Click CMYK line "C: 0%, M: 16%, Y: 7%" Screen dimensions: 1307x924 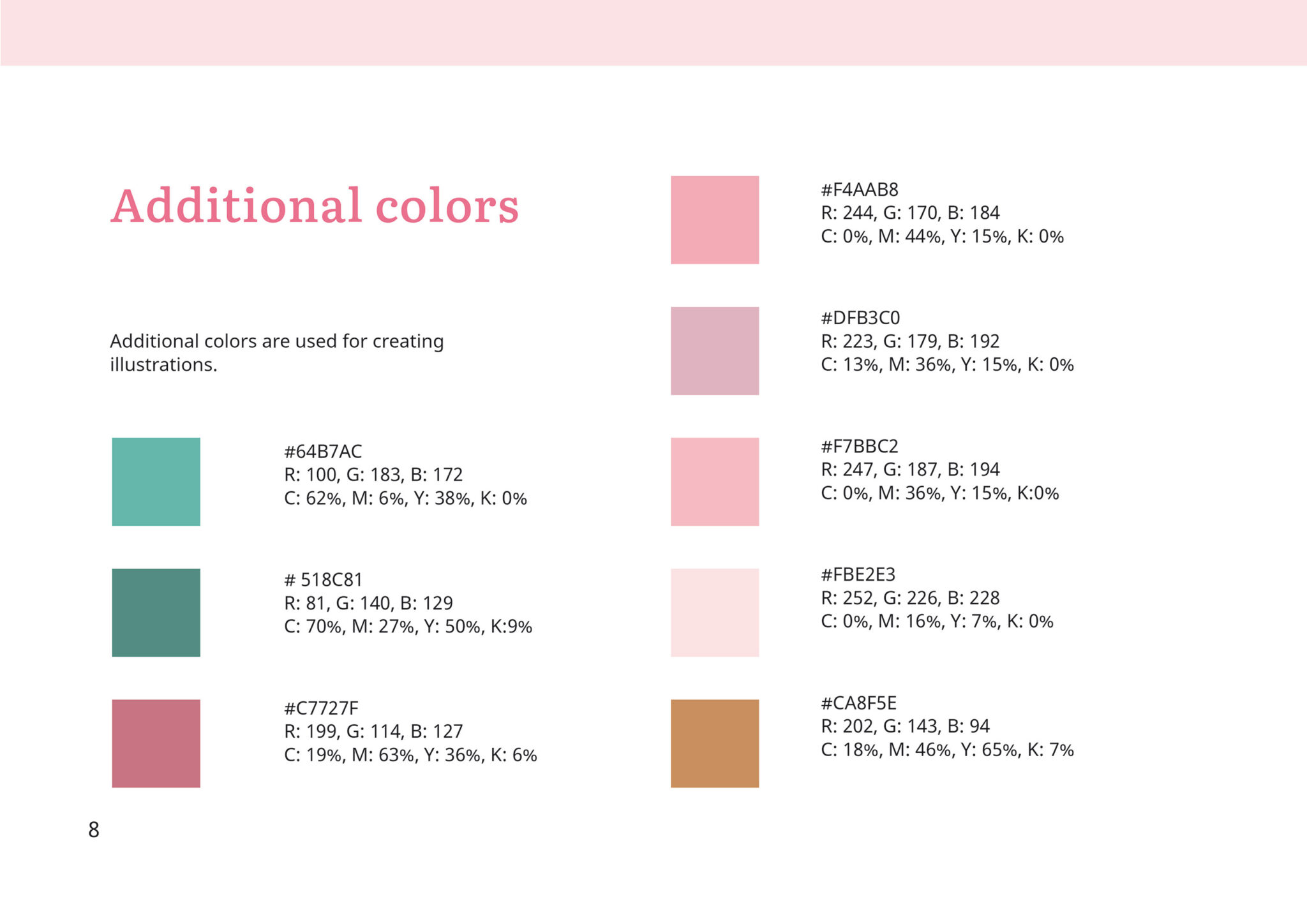click(936, 622)
